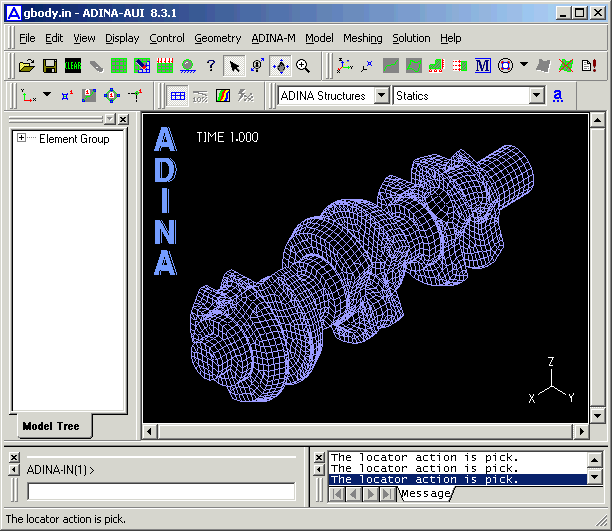Screen dimensions: 612x531
Task: Open the Solution menu
Action: pos(411,38)
